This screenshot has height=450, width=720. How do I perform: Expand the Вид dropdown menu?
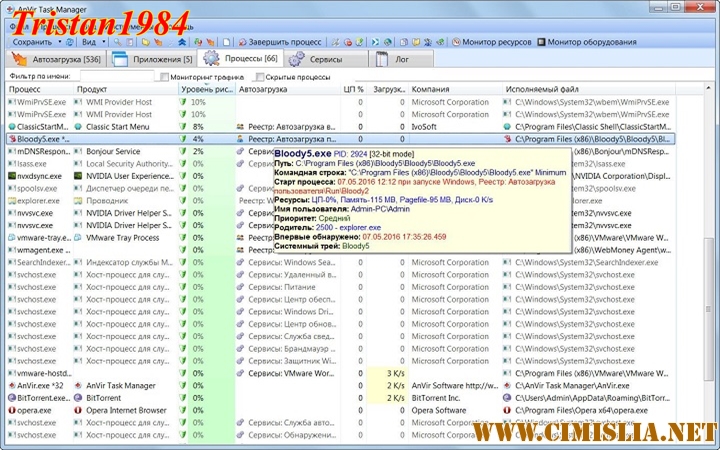point(92,42)
